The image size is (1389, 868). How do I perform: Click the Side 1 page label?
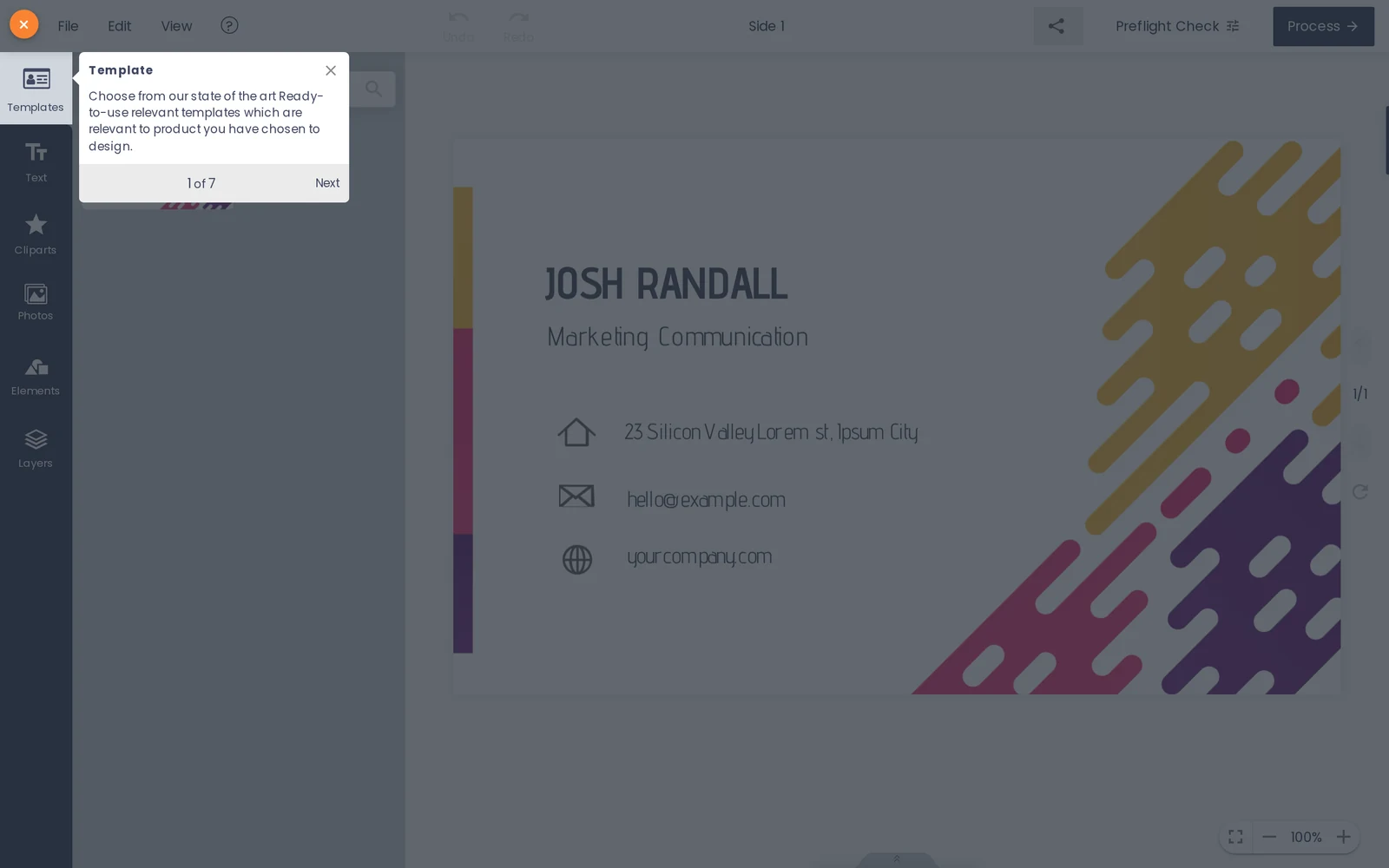[x=767, y=26]
